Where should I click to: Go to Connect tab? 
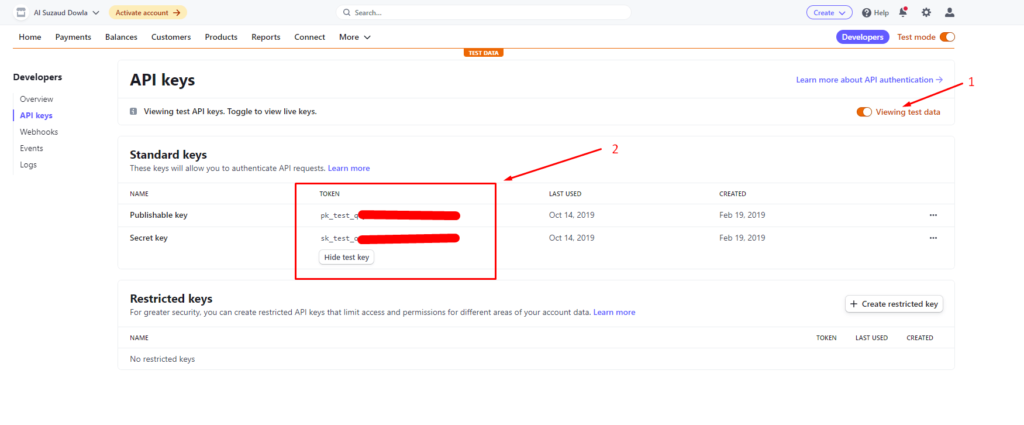[x=310, y=37]
